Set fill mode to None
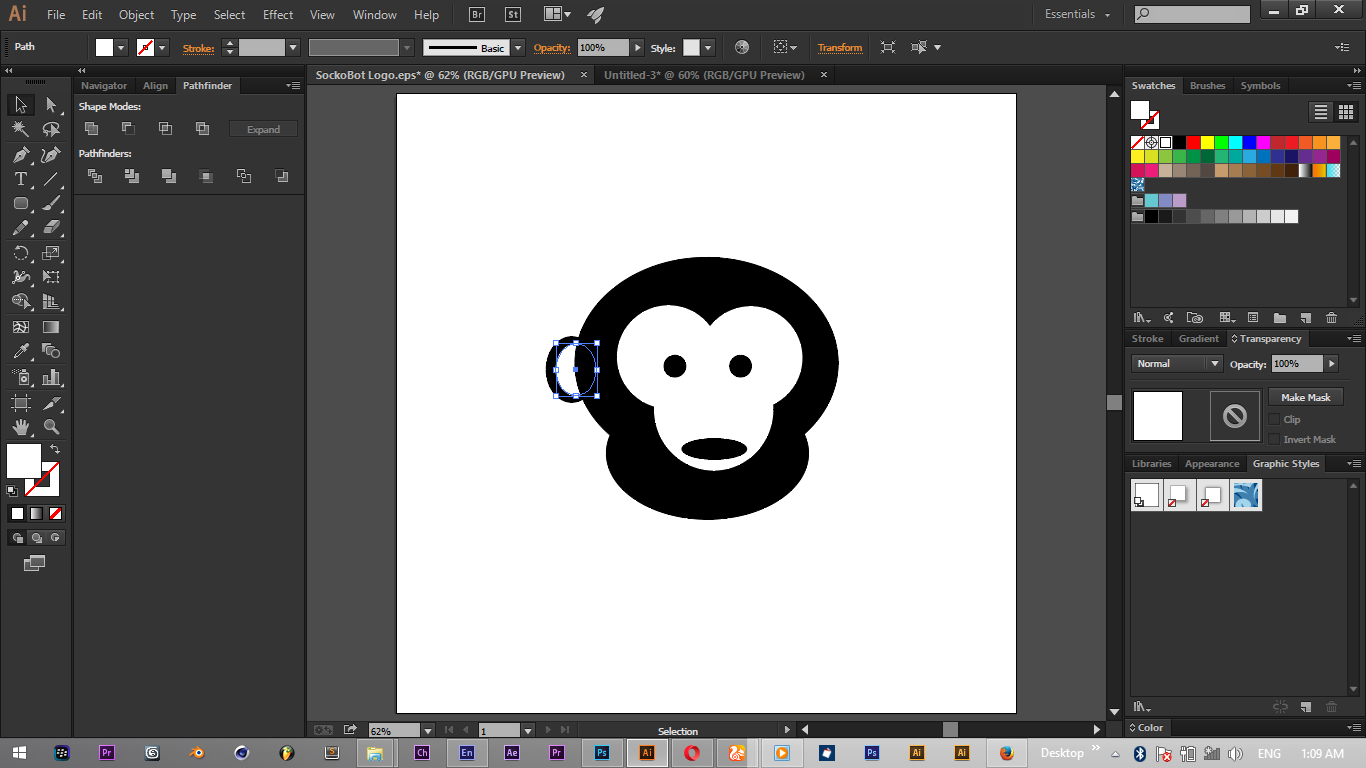 pyautogui.click(x=56, y=514)
